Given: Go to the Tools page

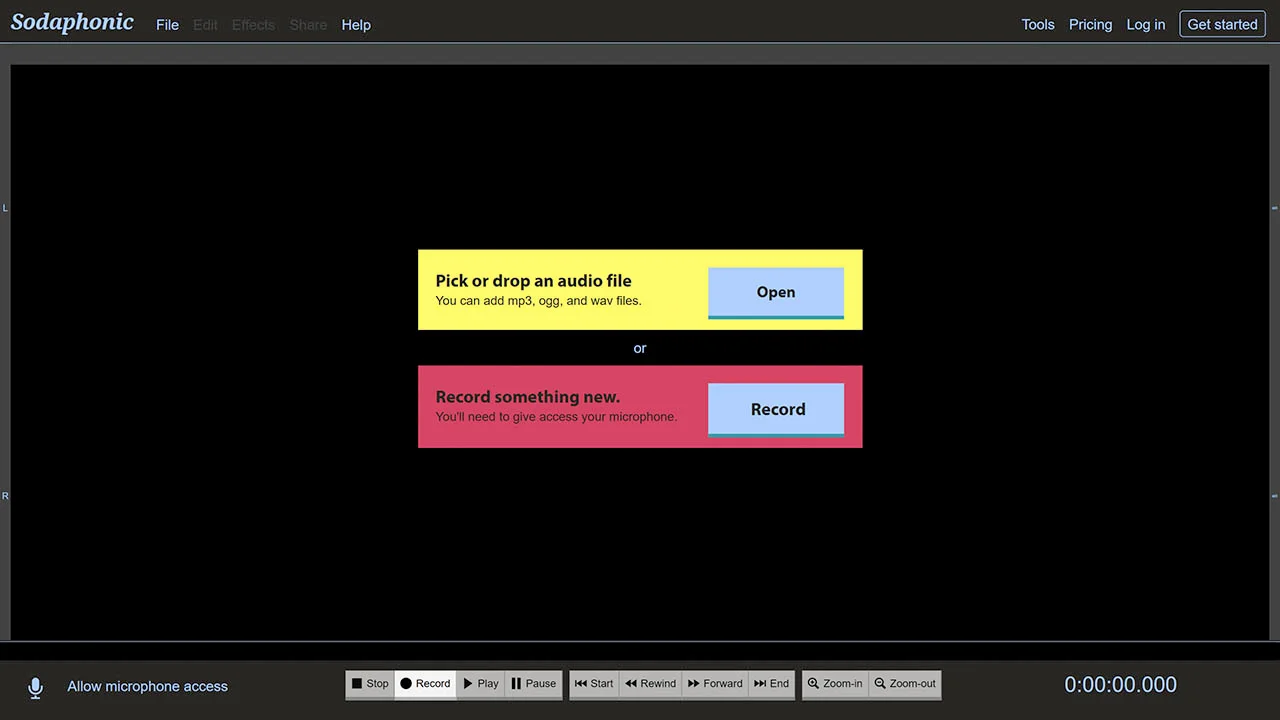Looking at the screenshot, I should pyautogui.click(x=1038, y=25).
